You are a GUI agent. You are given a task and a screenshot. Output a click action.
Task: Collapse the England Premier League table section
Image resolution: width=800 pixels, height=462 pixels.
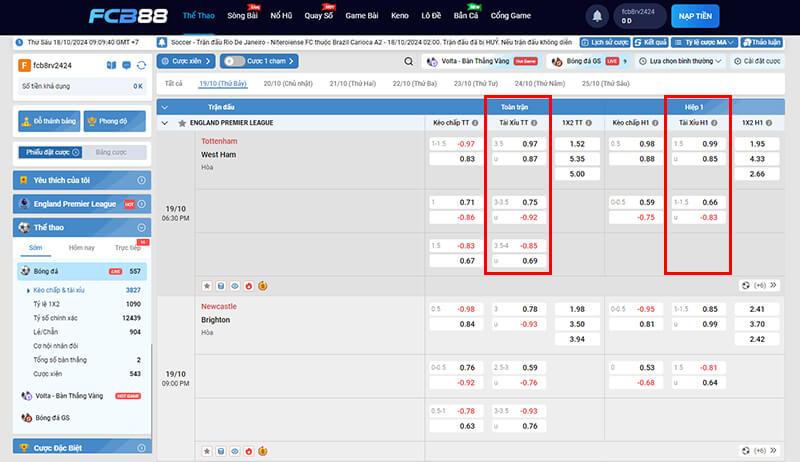[165, 122]
